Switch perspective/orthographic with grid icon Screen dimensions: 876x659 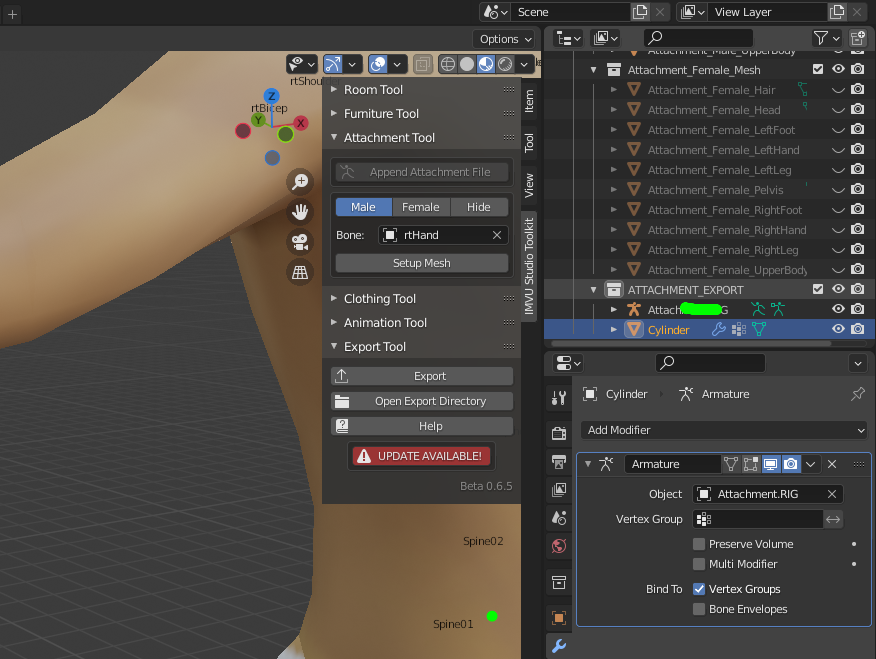click(x=299, y=271)
